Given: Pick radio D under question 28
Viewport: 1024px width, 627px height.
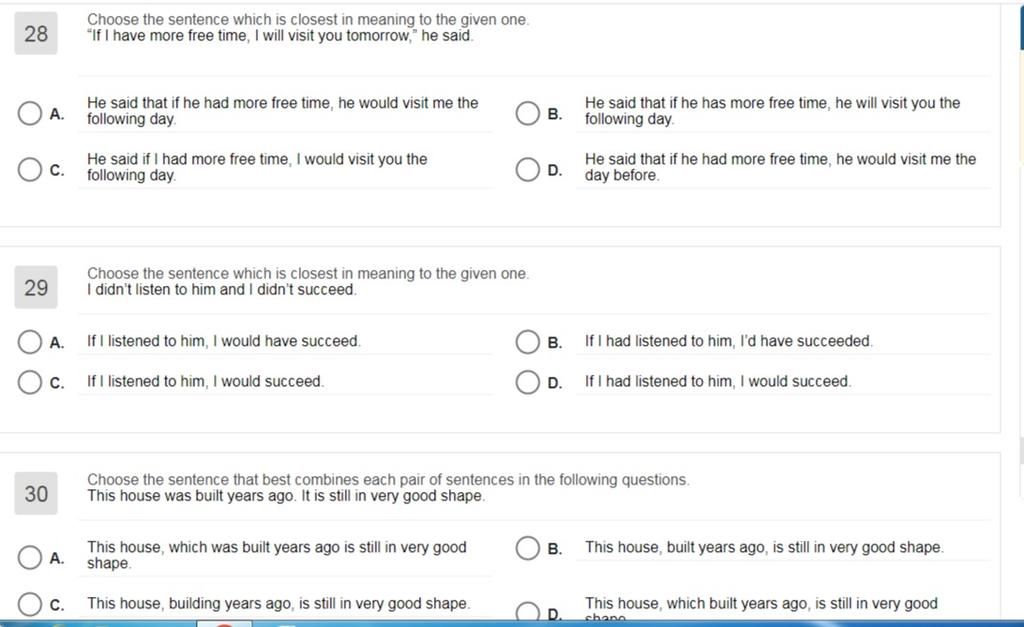Looking at the screenshot, I should [528, 169].
